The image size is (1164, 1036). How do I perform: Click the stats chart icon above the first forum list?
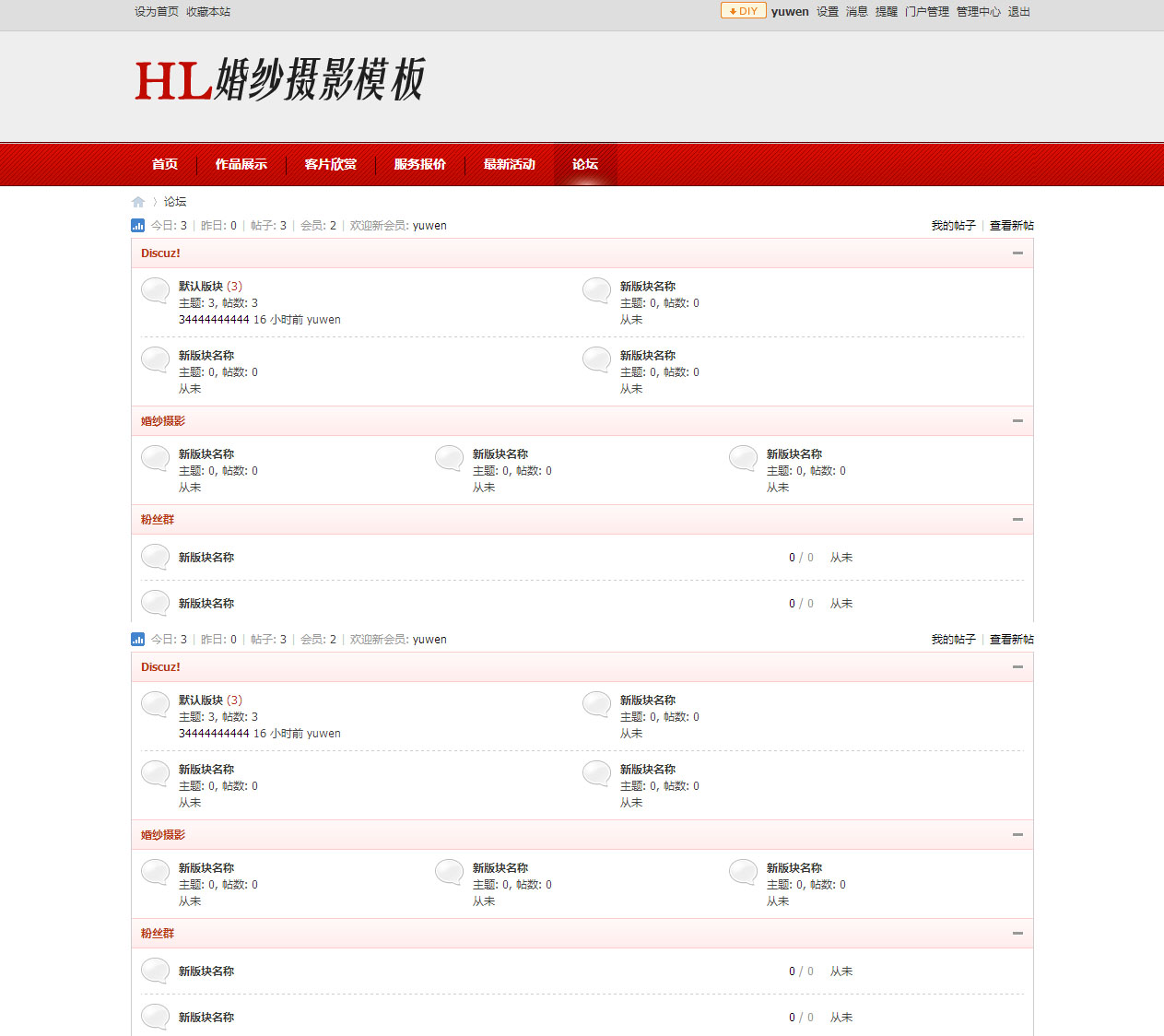pyautogui.click(x=138, y=225)
